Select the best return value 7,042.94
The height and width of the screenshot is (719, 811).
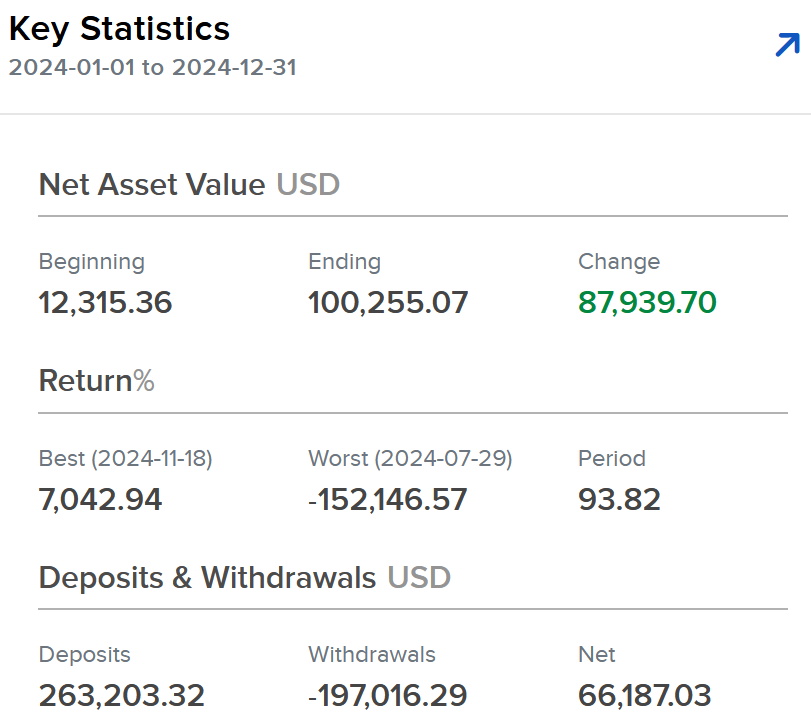point(100,499)
